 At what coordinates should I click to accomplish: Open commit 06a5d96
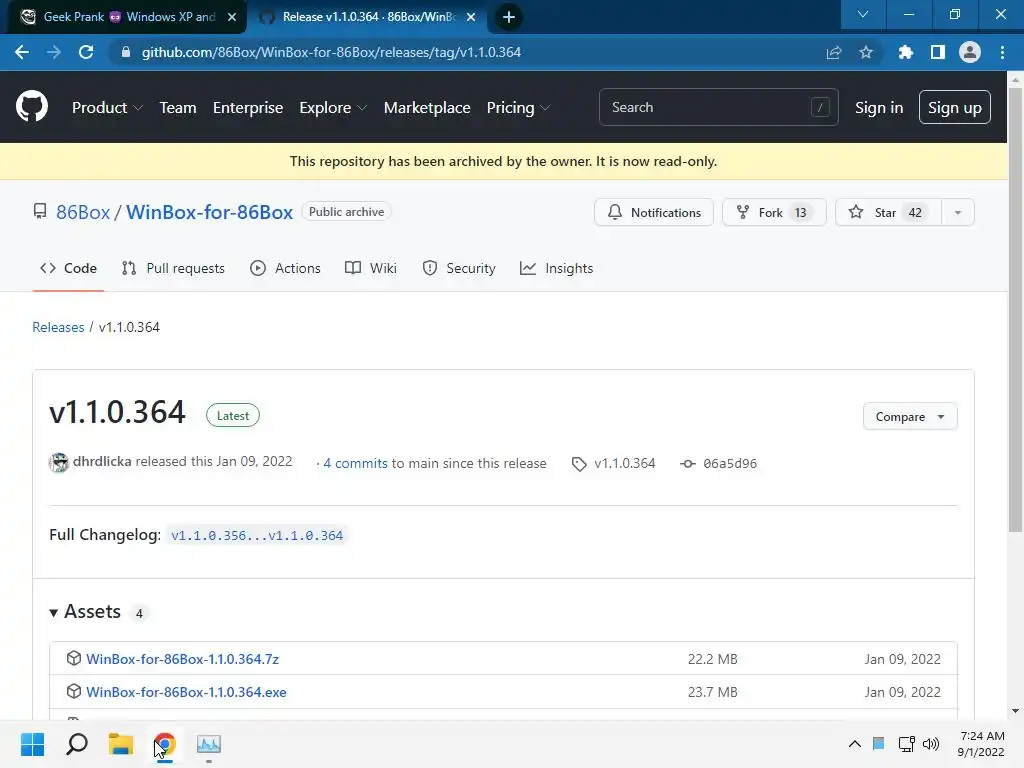click(x=729, y=464)
